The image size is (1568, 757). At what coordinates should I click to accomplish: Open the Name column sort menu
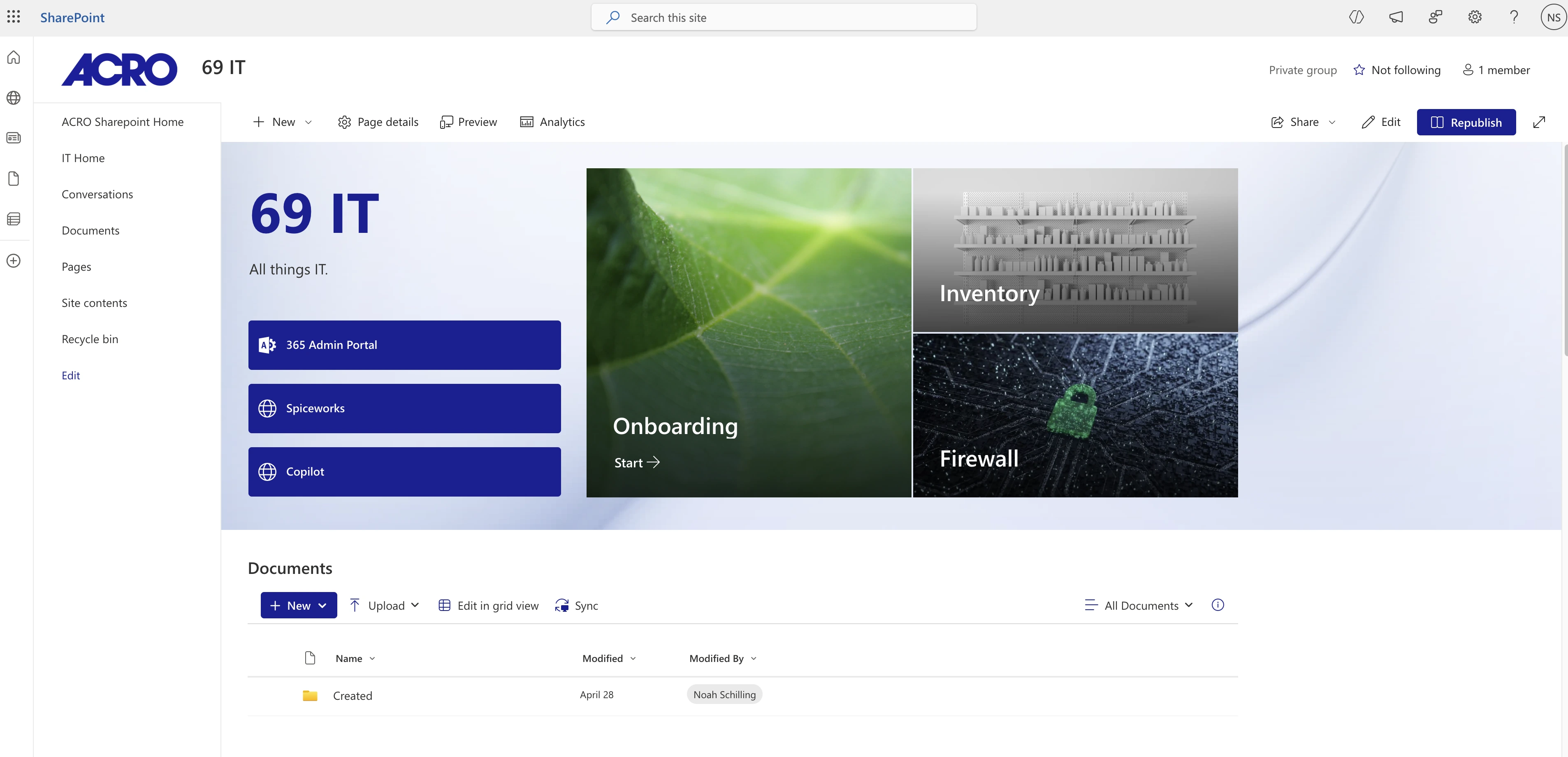point(355,658)
